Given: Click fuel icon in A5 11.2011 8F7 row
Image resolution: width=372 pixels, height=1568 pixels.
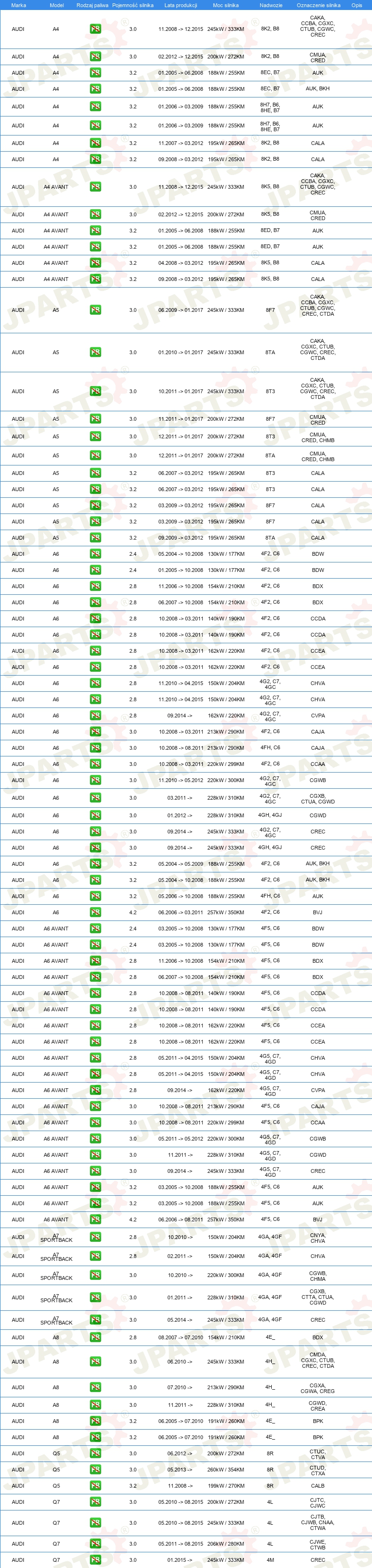Looking at the screenshot, I should (95, 419).
